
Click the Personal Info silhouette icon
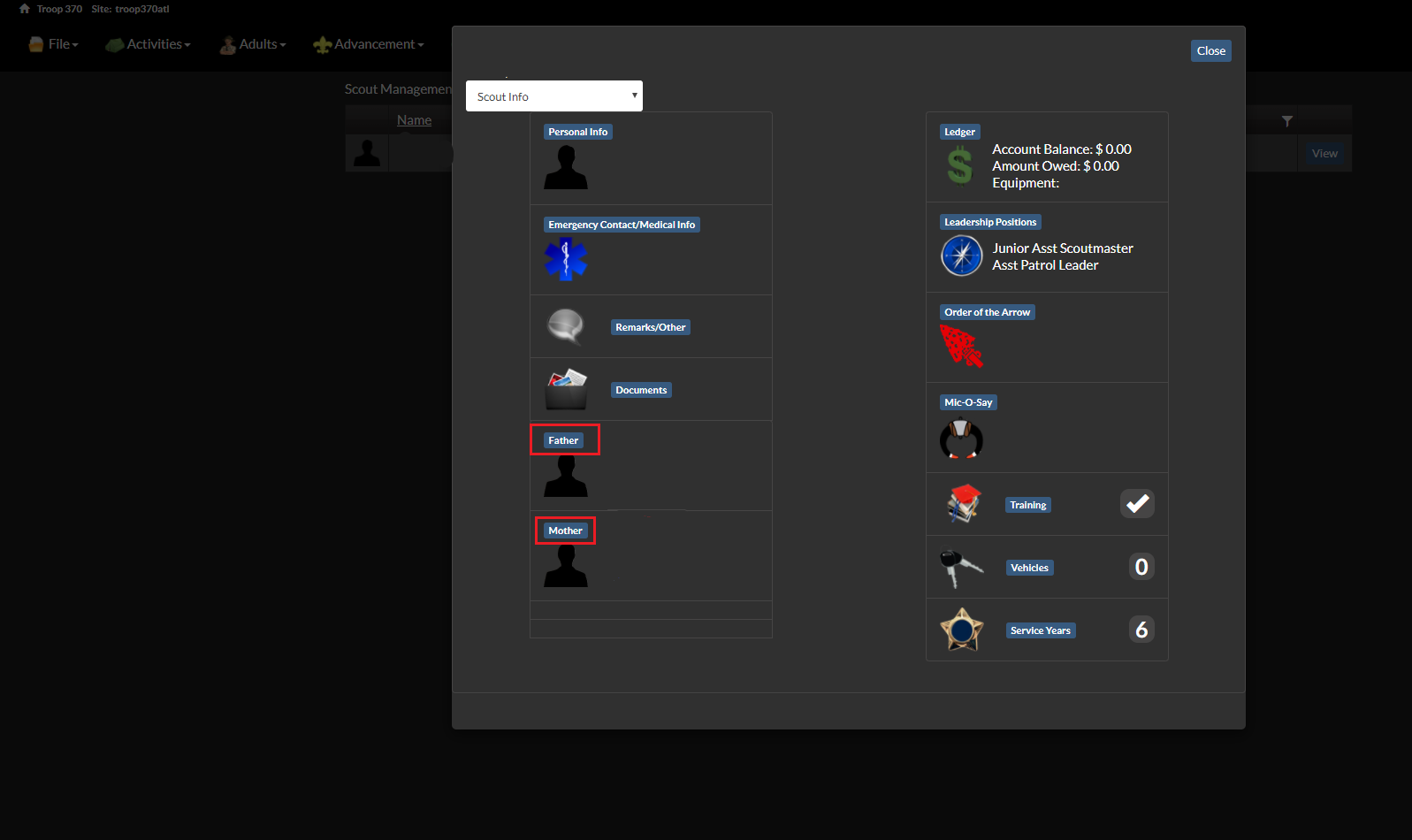tap(566, 167)
